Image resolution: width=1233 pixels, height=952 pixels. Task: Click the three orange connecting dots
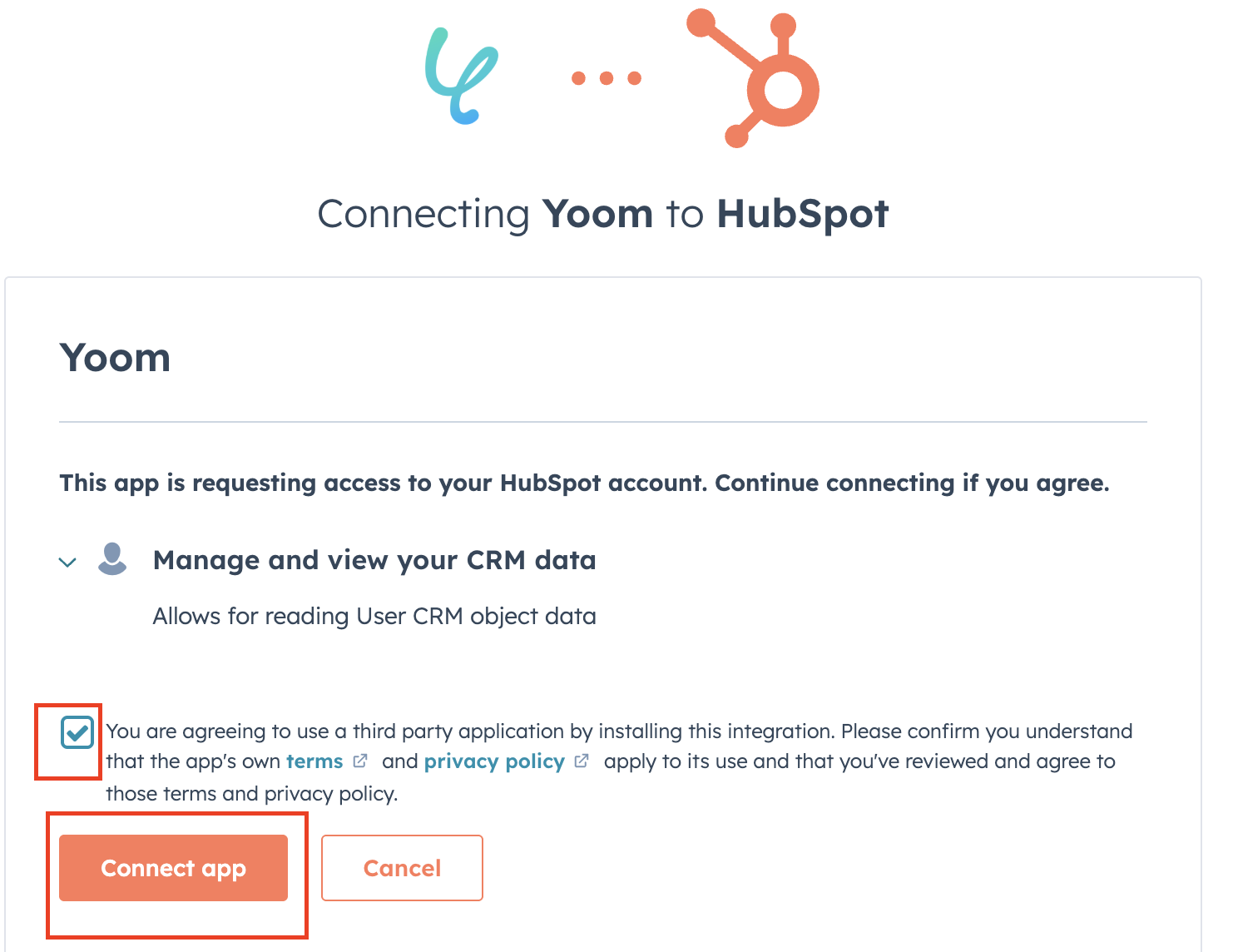coord(607,78)
